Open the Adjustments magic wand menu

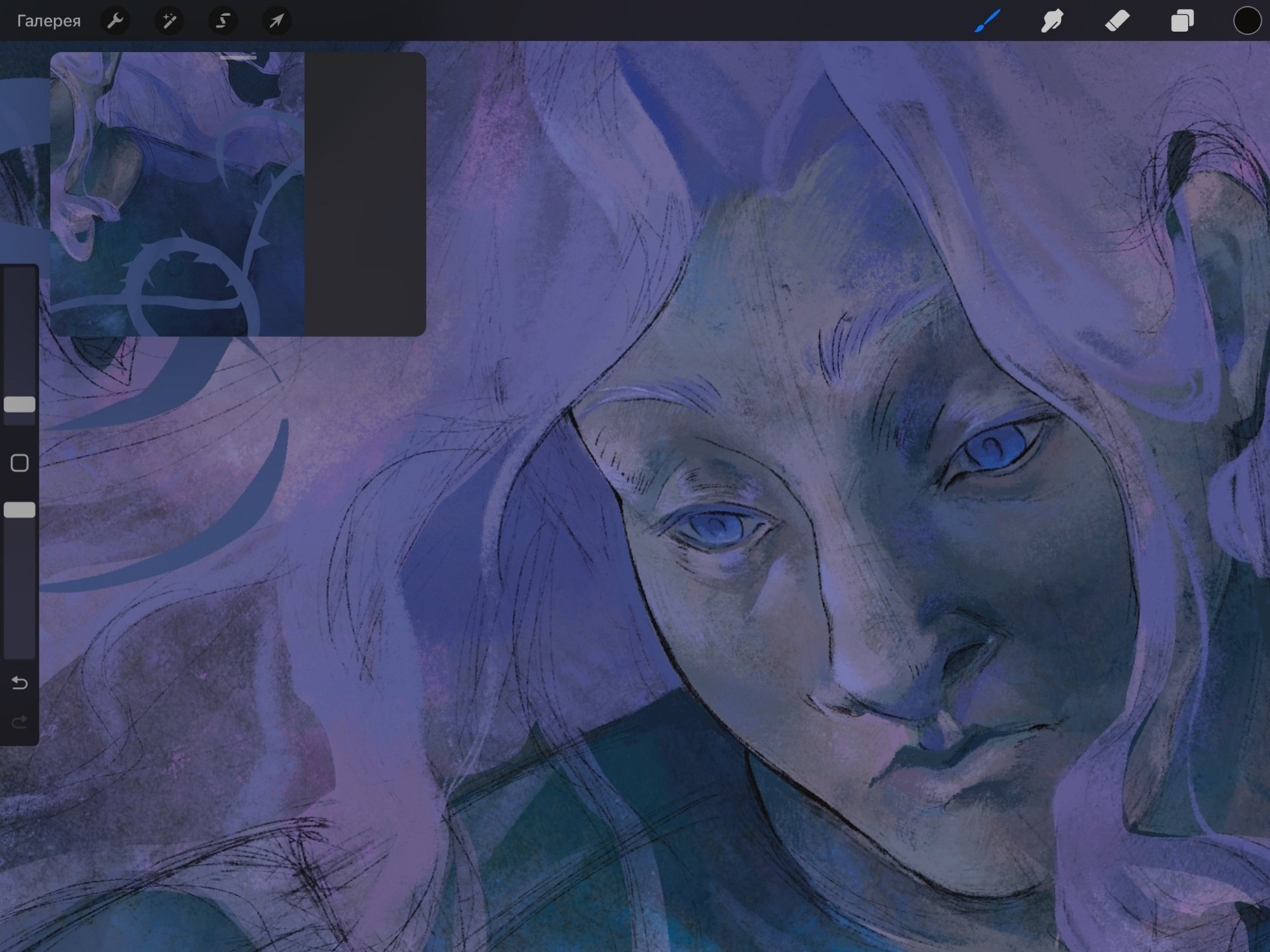169,21
